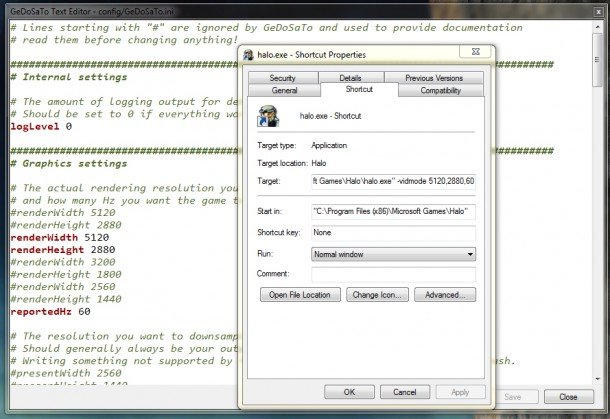Select the General tab

[x=284, y=90]
